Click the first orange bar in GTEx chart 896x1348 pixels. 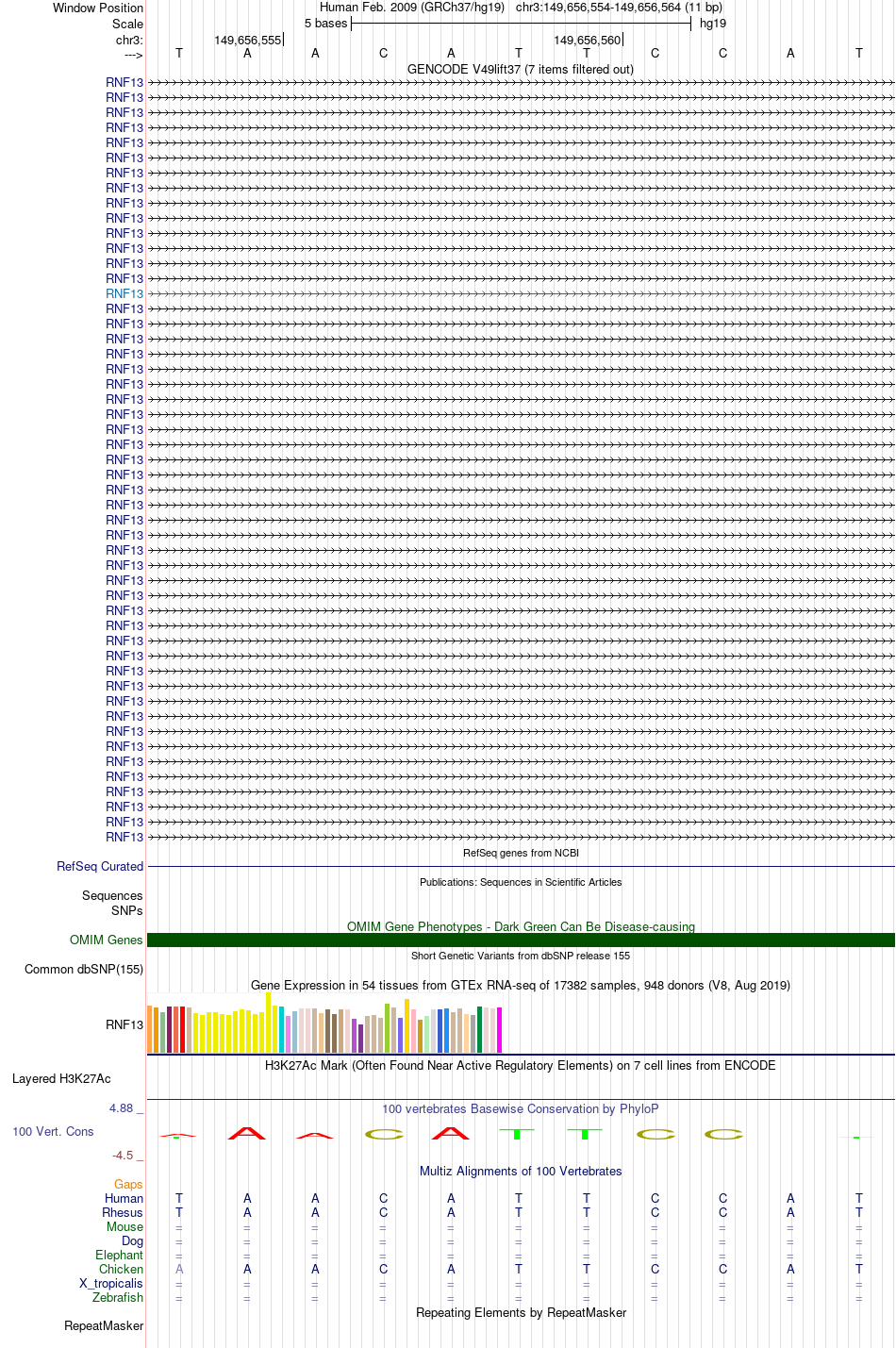pos(150,1029)
